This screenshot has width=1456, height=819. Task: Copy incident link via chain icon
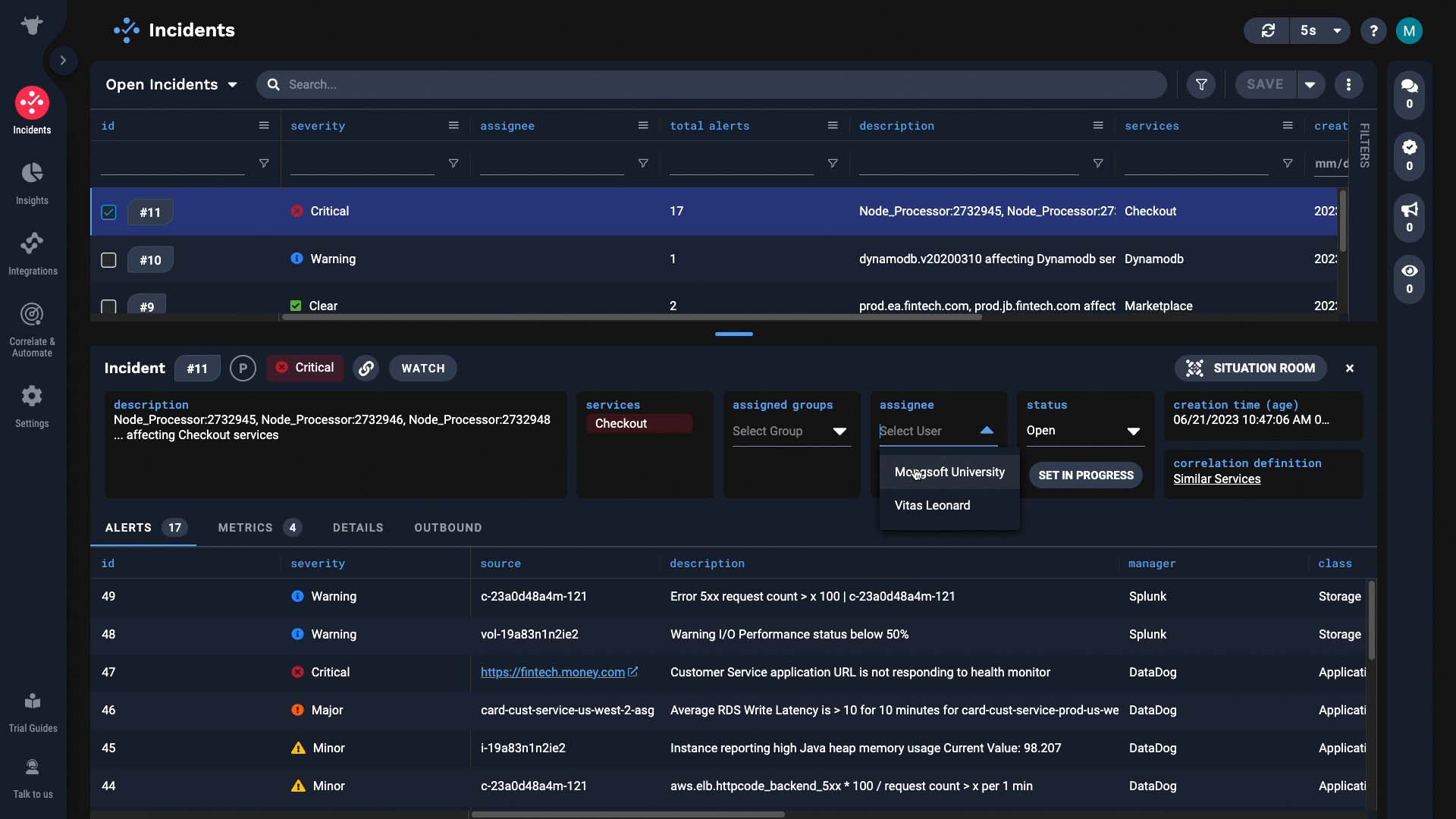click(366, 369)
